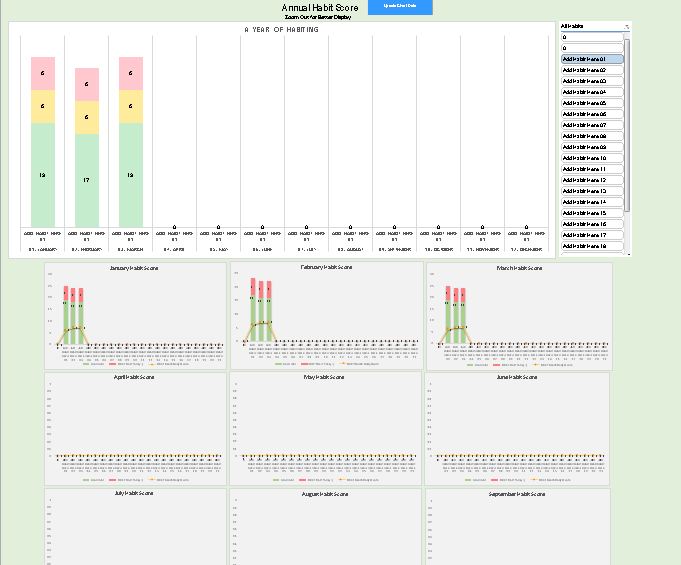Select Add Habit Here 06 in slicer
This screenshot has height=565, width=681.
click(x=592, y=114)
